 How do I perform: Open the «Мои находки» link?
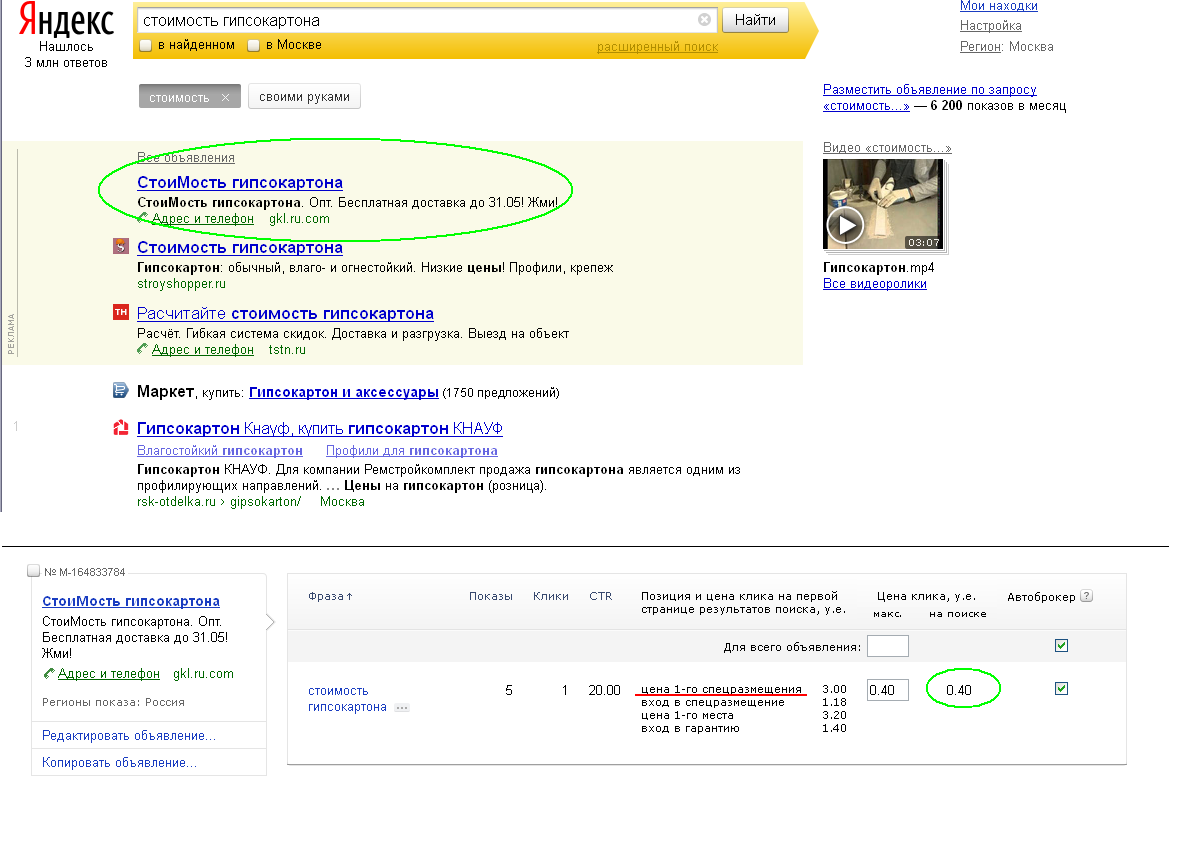(x=998, y=6)
